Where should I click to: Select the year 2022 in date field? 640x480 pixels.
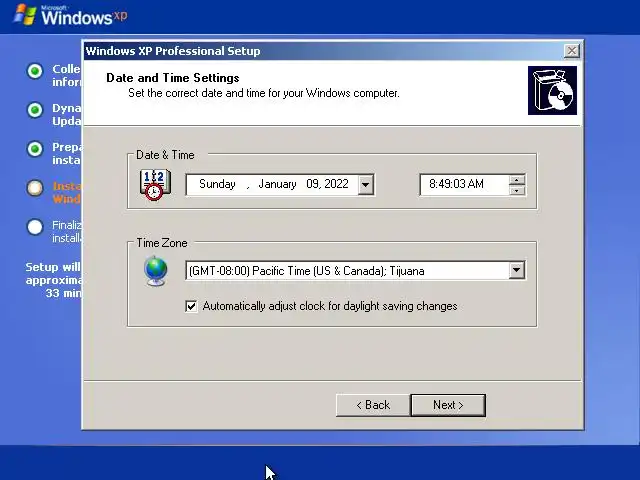tap(337, 184)
